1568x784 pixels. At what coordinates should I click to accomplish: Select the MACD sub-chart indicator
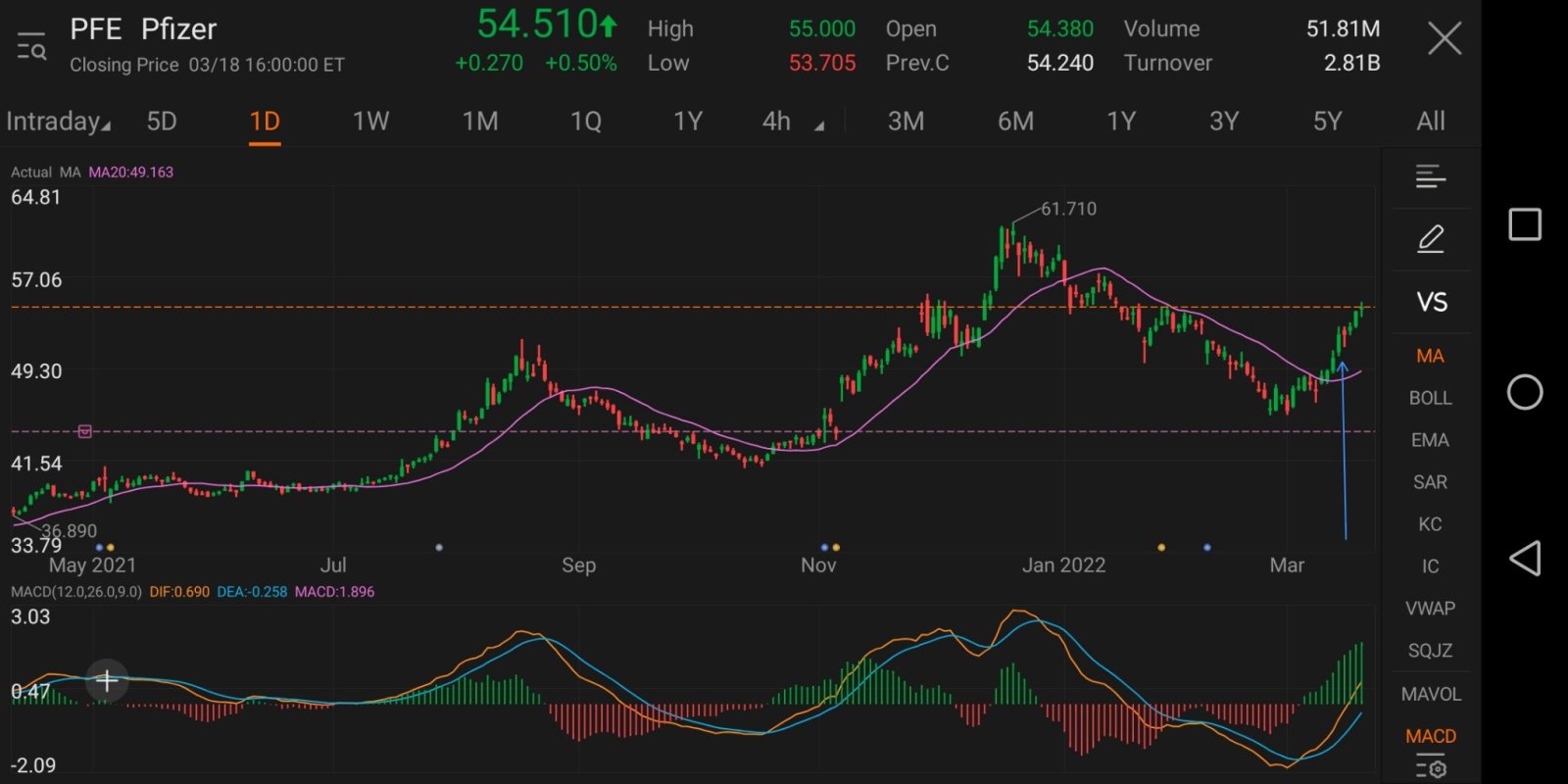tap(1430, 736)
